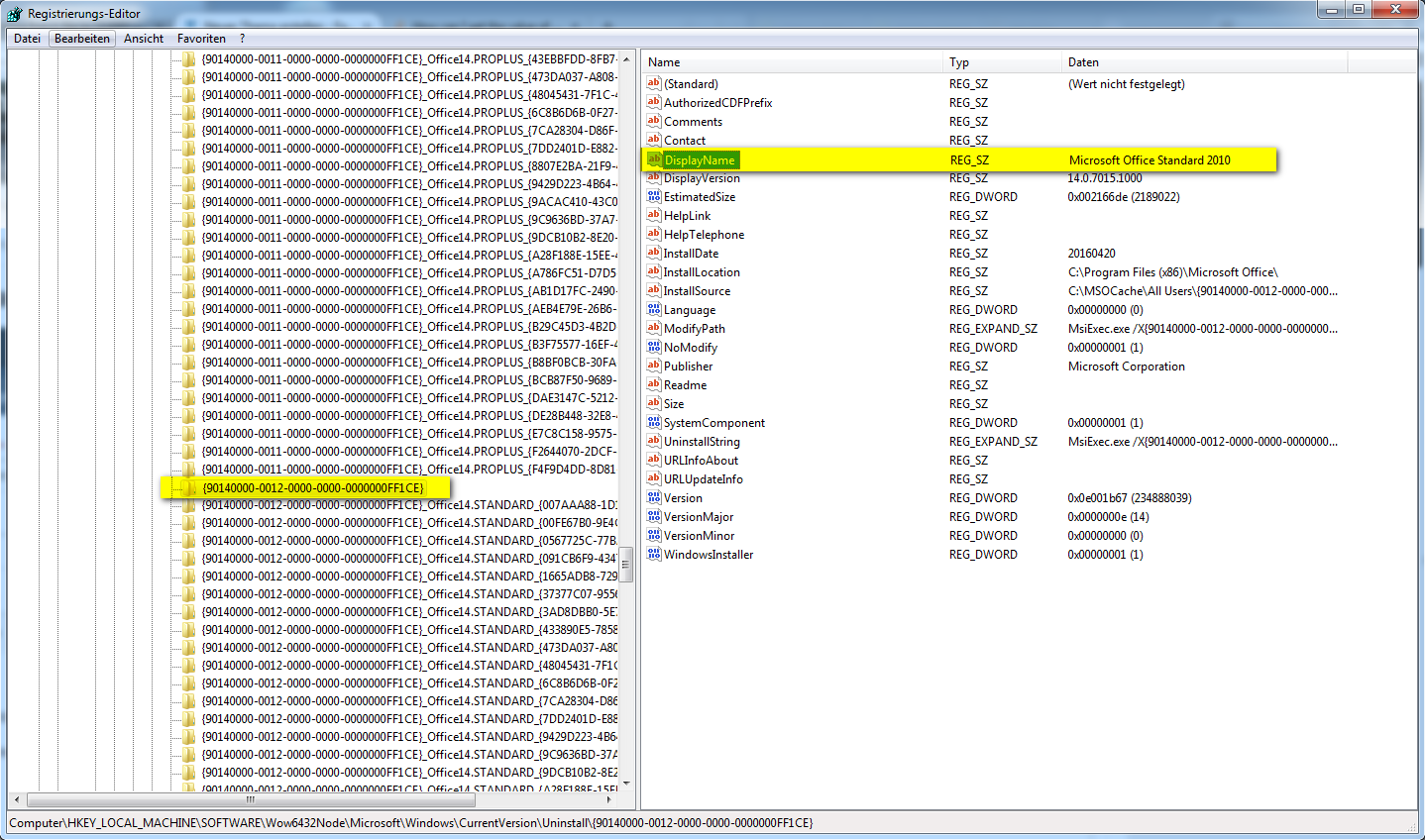Select key PROPLUS_{B8BF0BCB-30FA
This screenshot has height=840, width=1425.
point(409,362)
